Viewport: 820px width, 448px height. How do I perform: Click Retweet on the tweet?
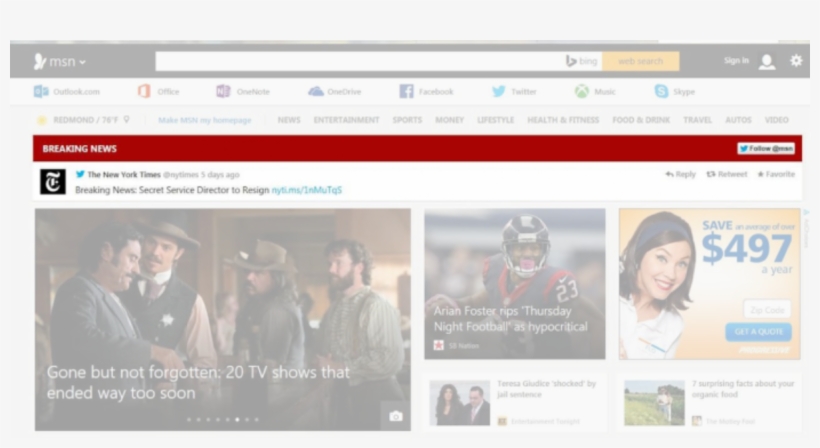726,174
